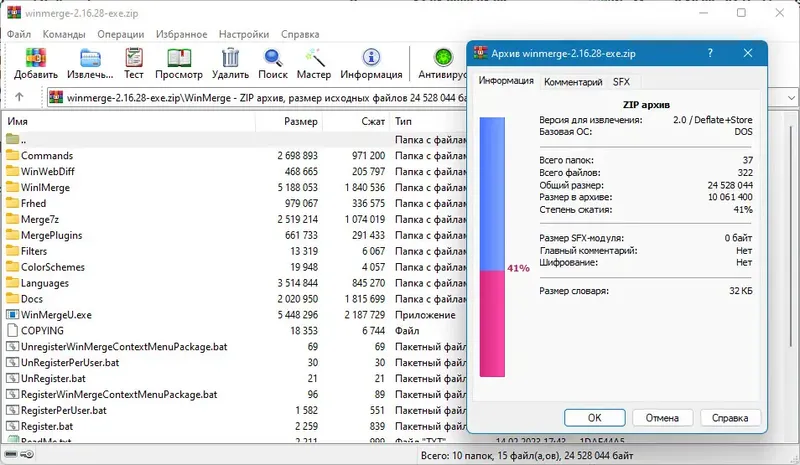The width and height of the screenshot is (800, 465).
Task: Select the COPYING file icon
Action: (12, 330)
